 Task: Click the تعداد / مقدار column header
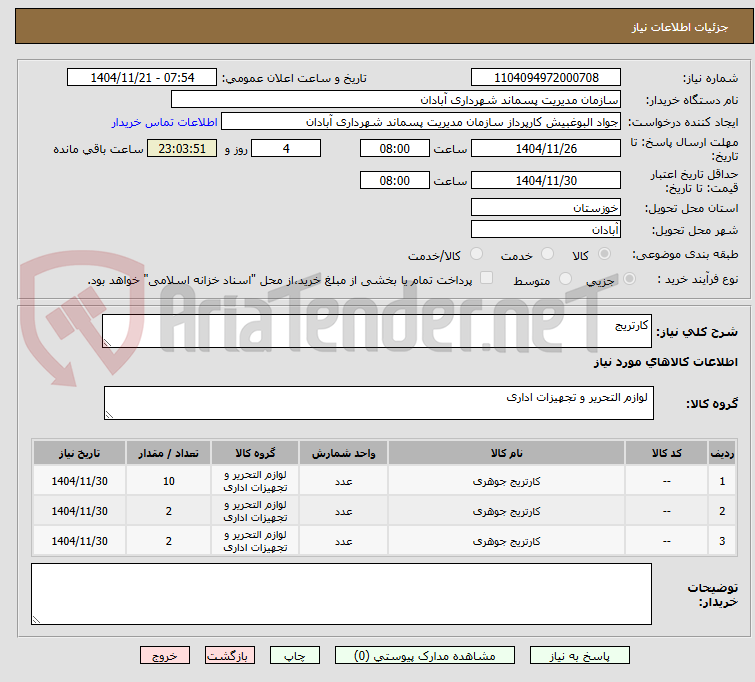pos(169,453)
